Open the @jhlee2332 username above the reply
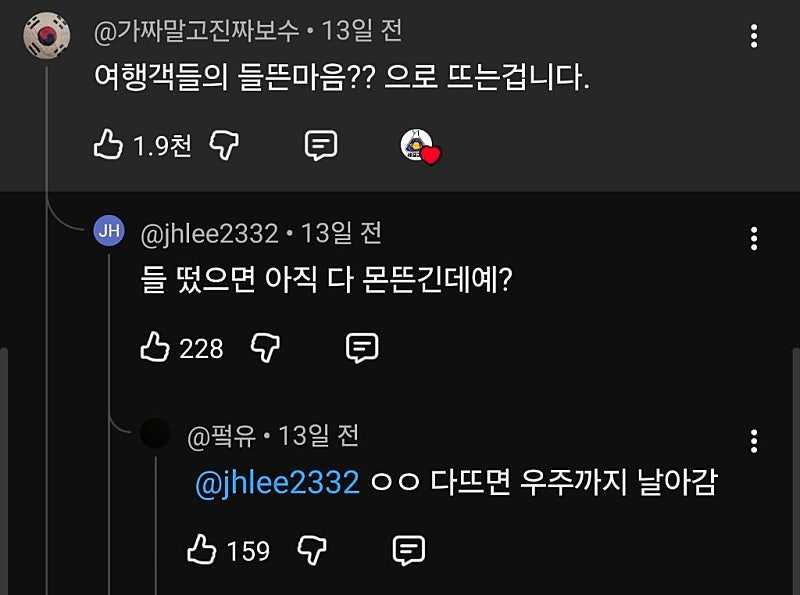This screenshot has width=800, height=595. coord(209,233)
